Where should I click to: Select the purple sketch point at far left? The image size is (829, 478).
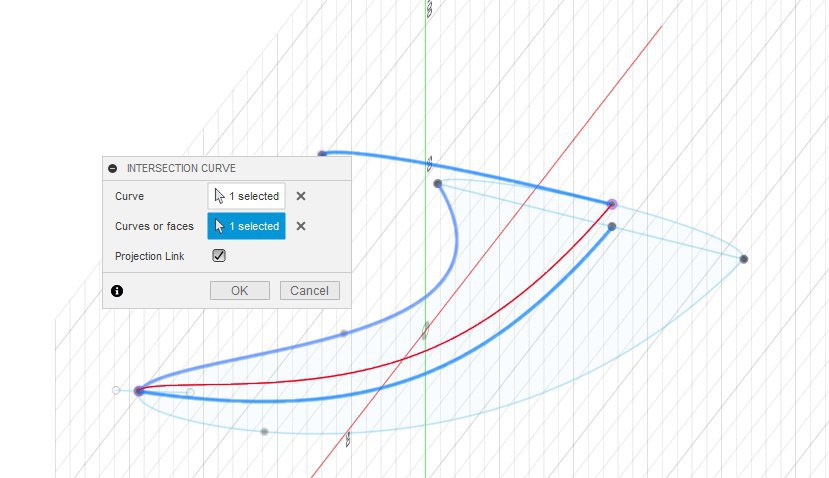coord(139,391)
